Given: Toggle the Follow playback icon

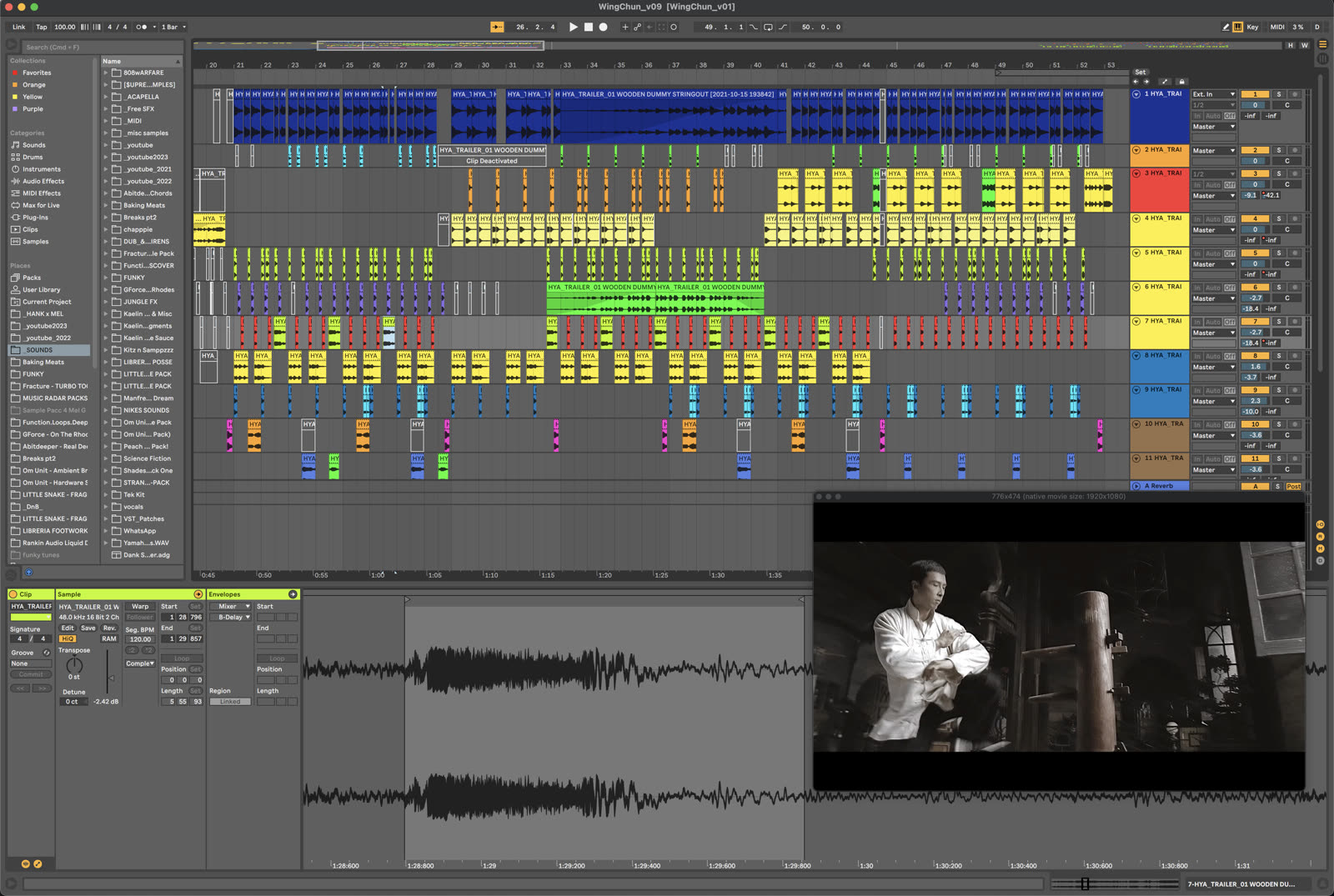Looking at the screenshot, I should pos(497,27).
